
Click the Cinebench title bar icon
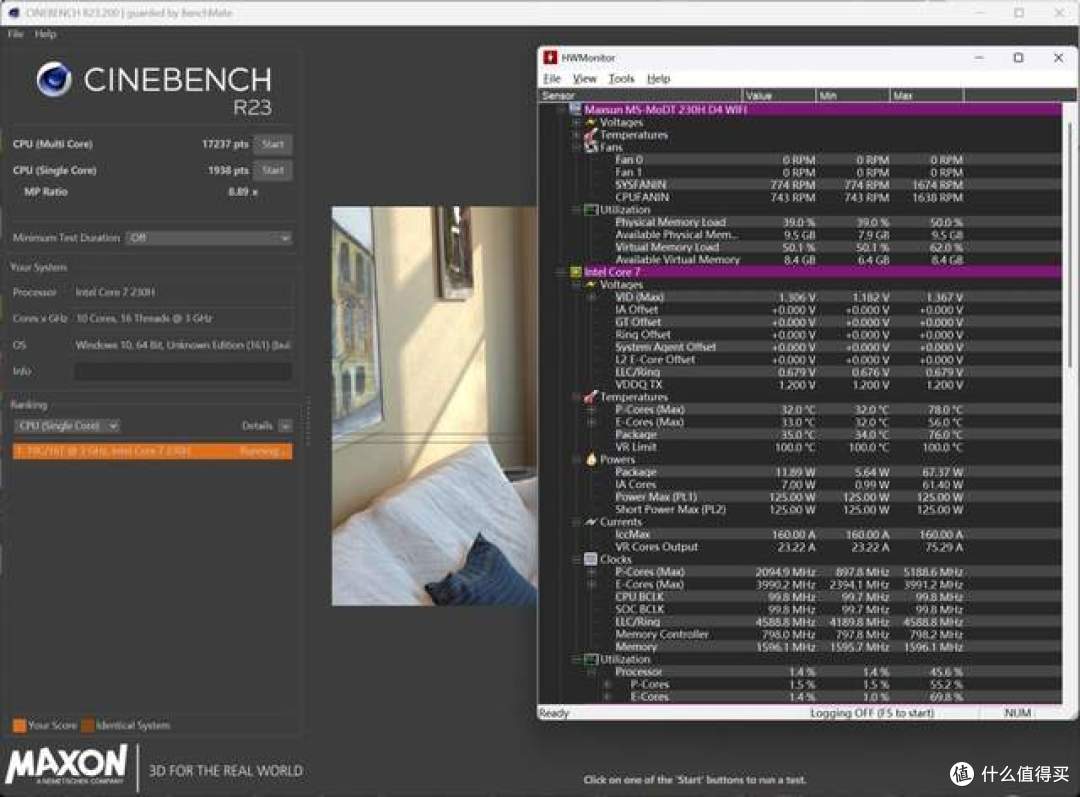point(14,12)
